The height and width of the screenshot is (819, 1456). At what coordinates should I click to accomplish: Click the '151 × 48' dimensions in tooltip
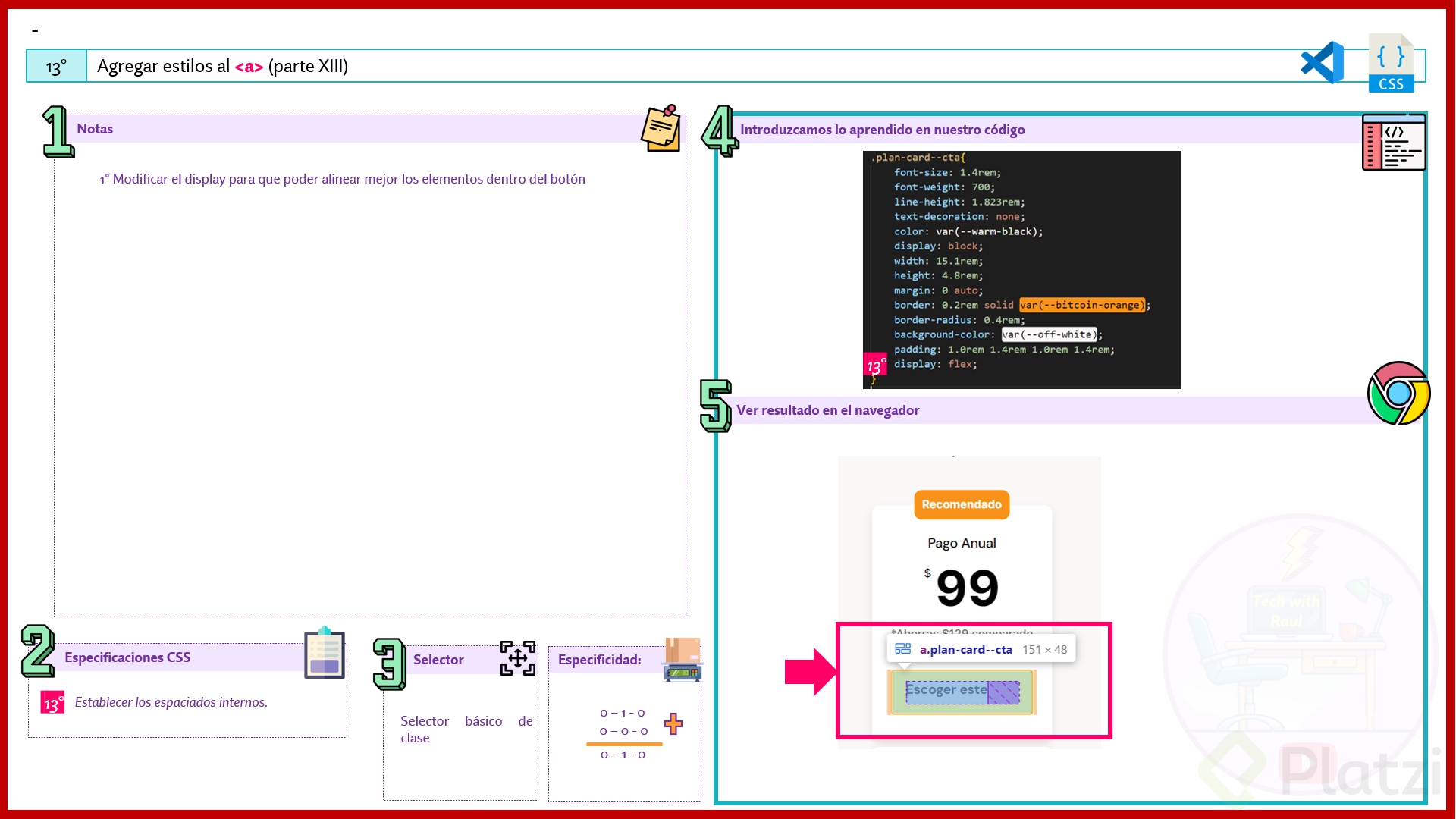[1044, 649]
